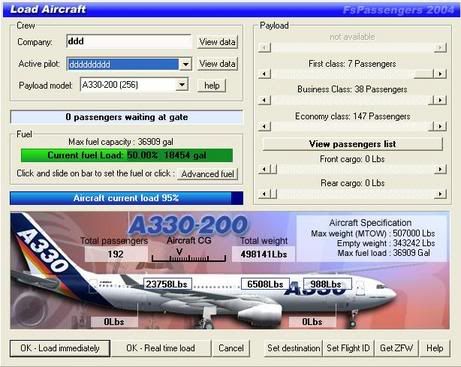Click right arrow of Economy class slider
461x367 pixels.
coord(440,126)
